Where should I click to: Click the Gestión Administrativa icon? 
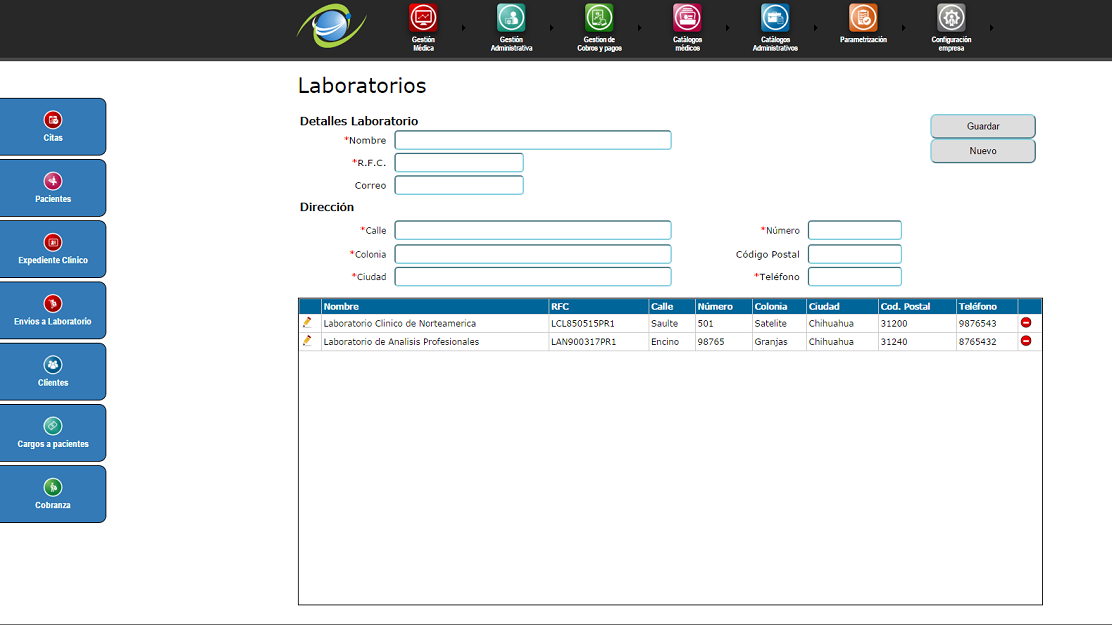pos(511,18)
